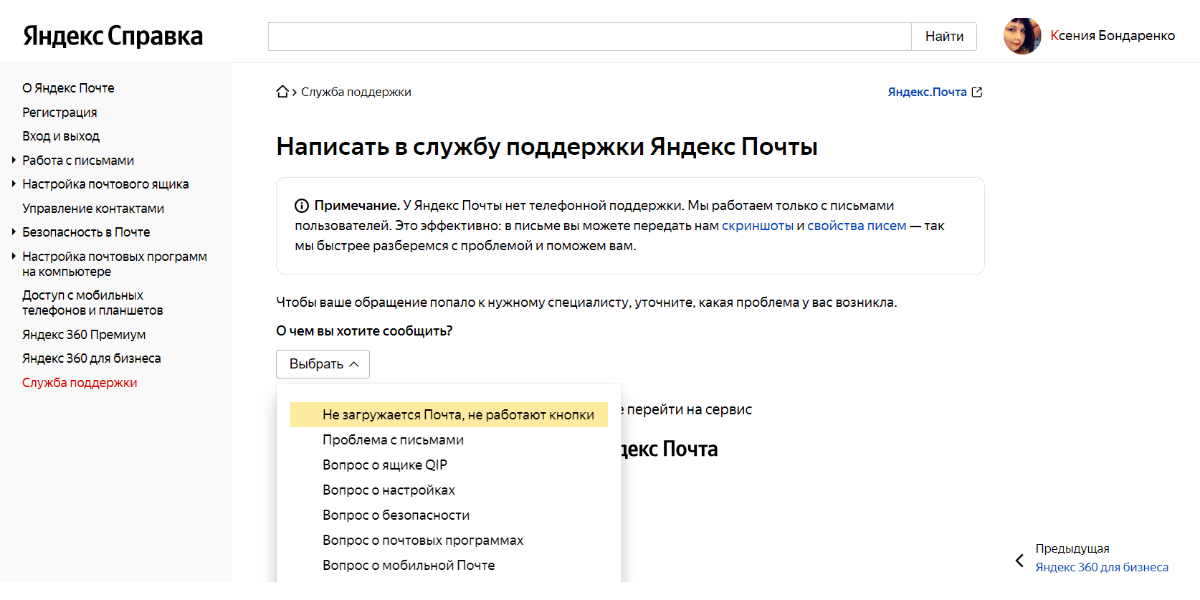The image size is (1200, 600).
Task: Focus the help search field
Action: point(590,36)
